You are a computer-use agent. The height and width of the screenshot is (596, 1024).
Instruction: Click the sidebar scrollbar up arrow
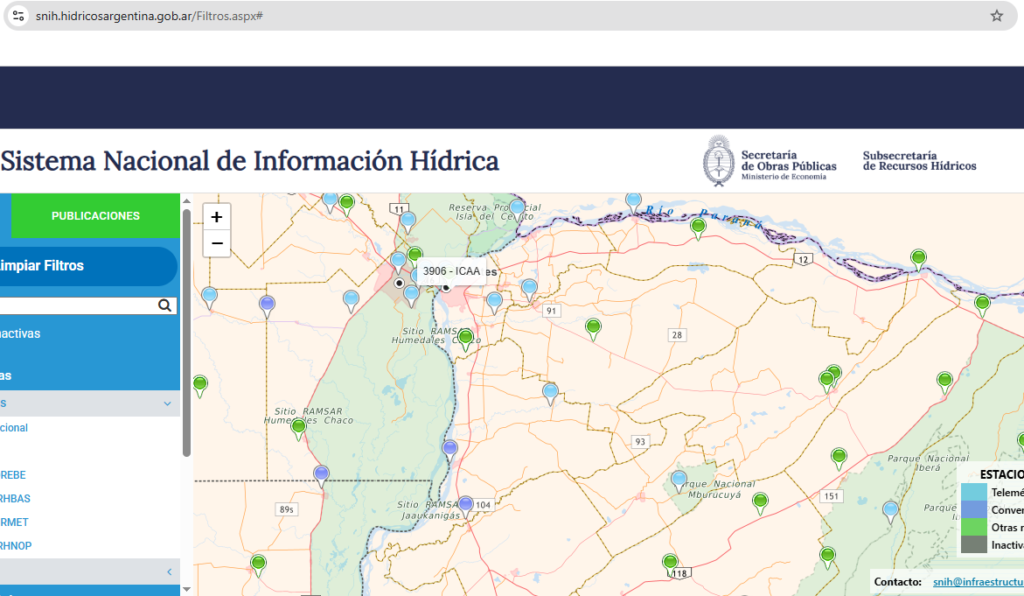pyautogui.click(x=186, y=200)
